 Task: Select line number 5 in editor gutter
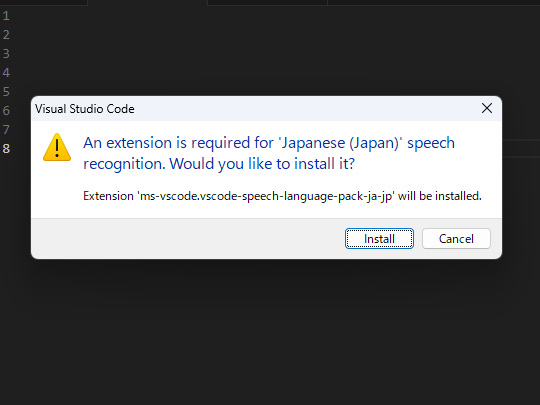coord(6,92)
